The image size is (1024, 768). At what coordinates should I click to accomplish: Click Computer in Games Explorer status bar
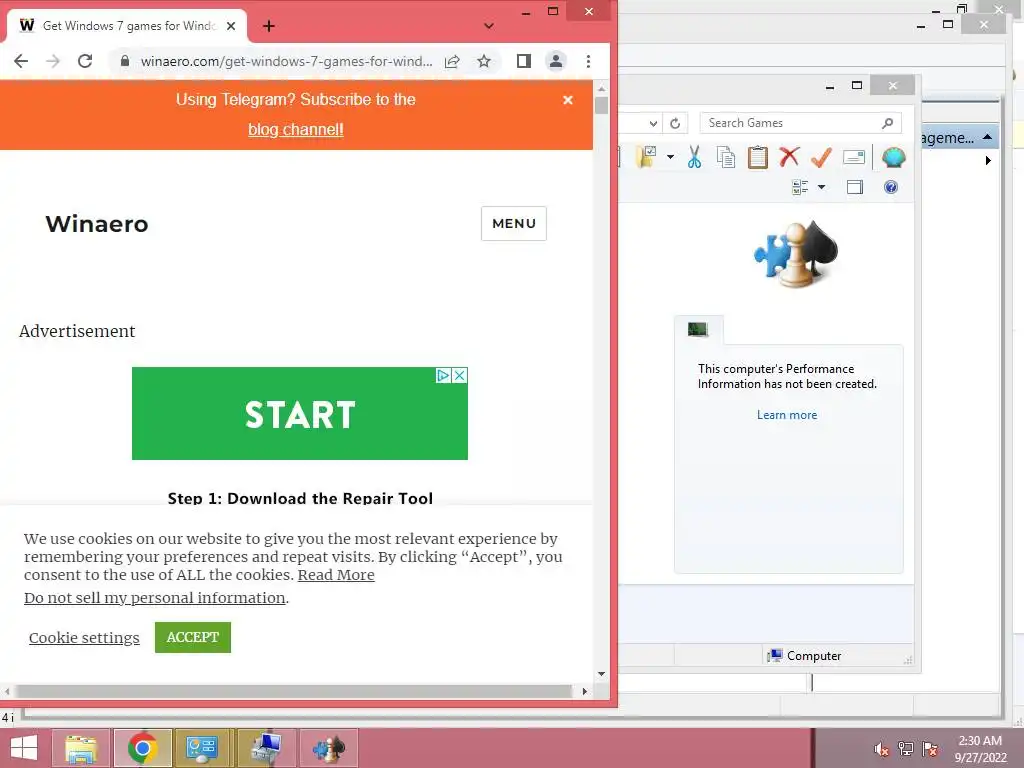pyautogui.click(x=805, y=656)
